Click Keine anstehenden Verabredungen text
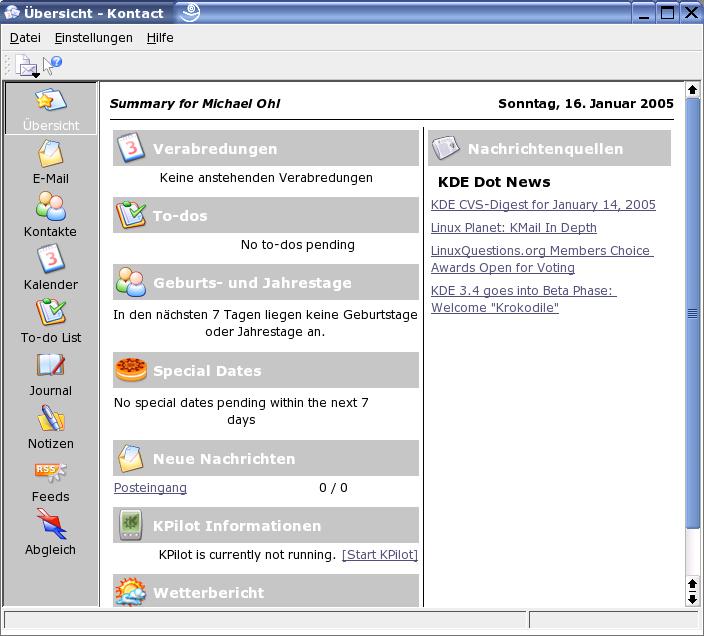704x636 pixels. coord(266,178)
